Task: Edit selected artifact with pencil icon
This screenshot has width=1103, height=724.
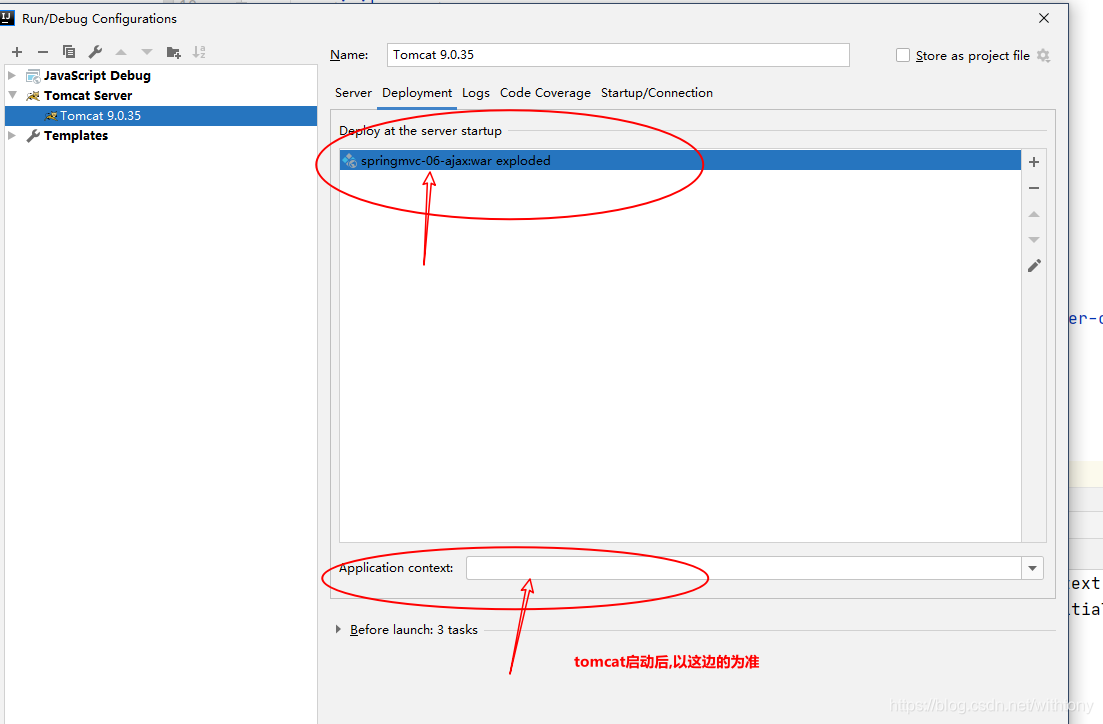Action: point(1034,266)
